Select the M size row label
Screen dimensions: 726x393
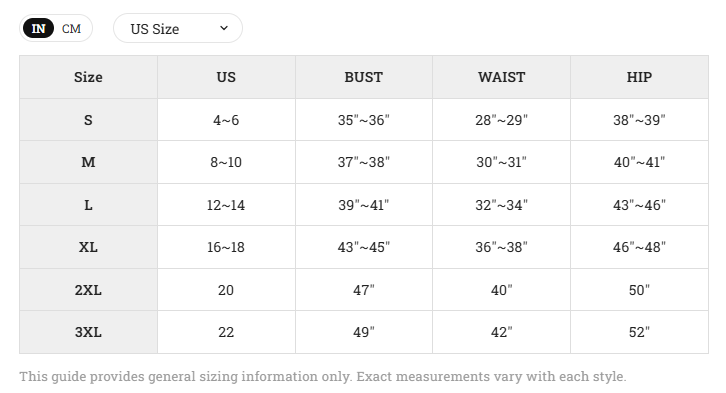tap(88, 162)
